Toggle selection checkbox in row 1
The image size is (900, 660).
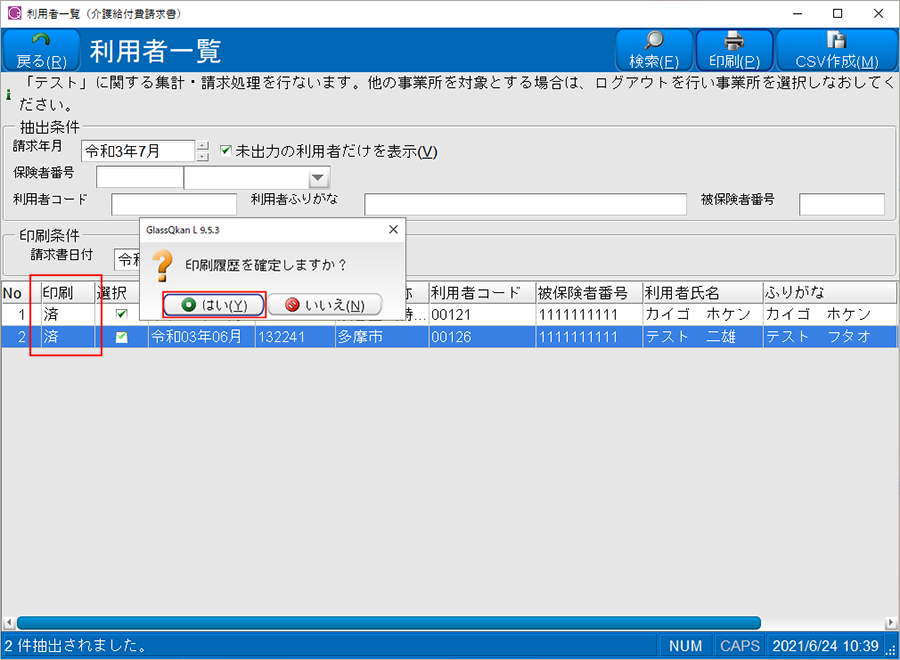[x=121, y=314]
